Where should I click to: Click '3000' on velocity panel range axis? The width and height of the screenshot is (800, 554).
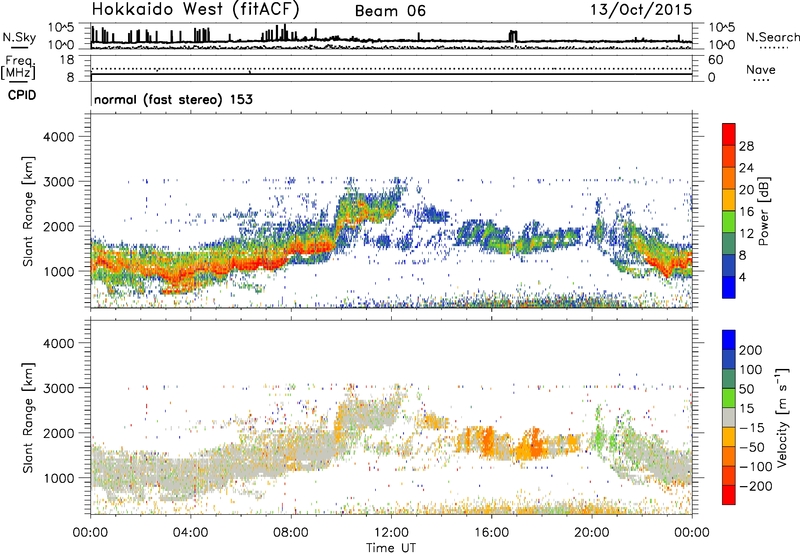click(59, 388)
